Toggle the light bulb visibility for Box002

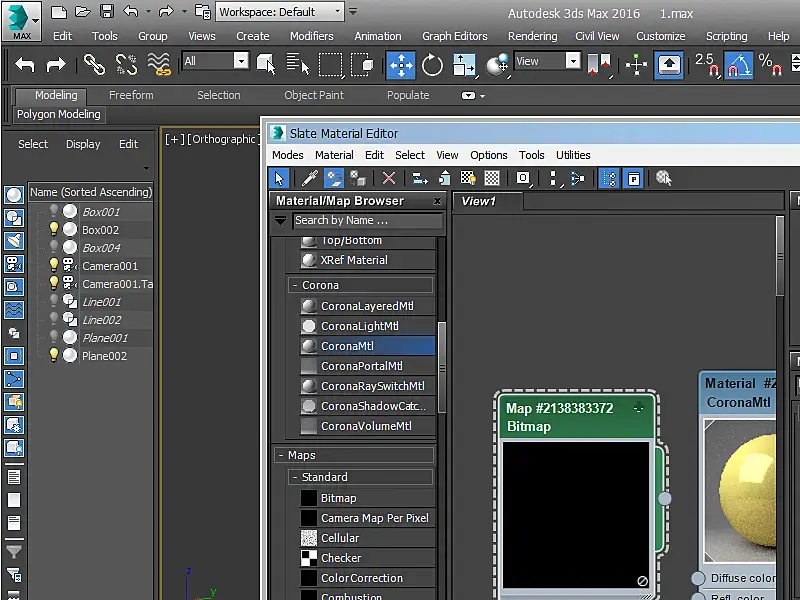[54, 230]
